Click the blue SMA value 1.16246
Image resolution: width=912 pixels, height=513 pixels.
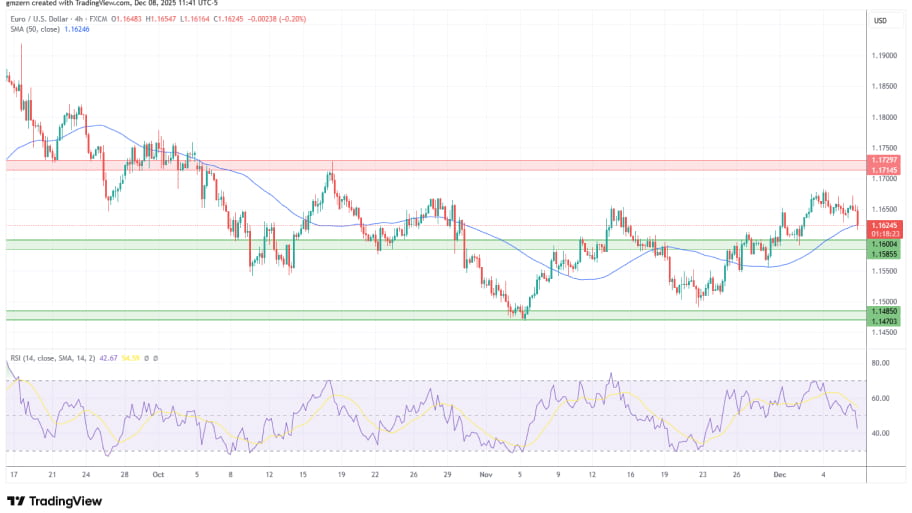tap(77, 29)
